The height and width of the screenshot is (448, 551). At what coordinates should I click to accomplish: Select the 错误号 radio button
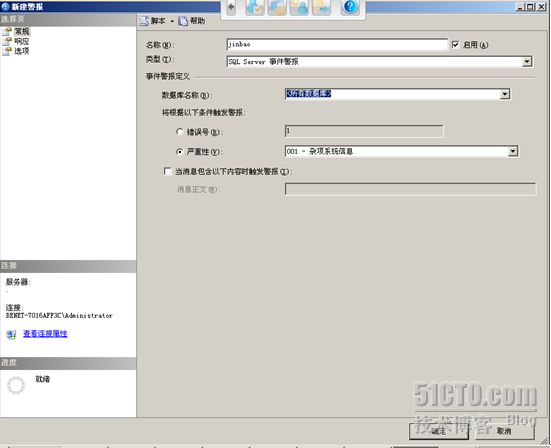[x=180, y=132]
